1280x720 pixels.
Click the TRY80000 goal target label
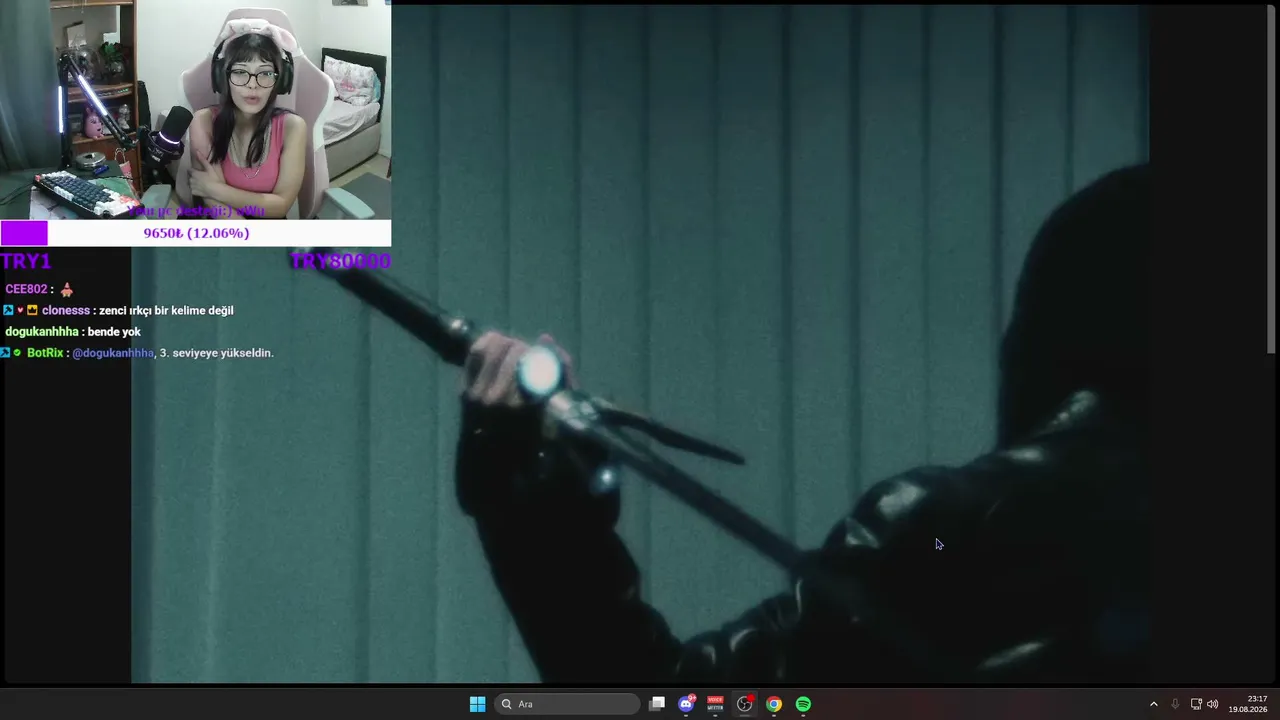pos(340,261)
